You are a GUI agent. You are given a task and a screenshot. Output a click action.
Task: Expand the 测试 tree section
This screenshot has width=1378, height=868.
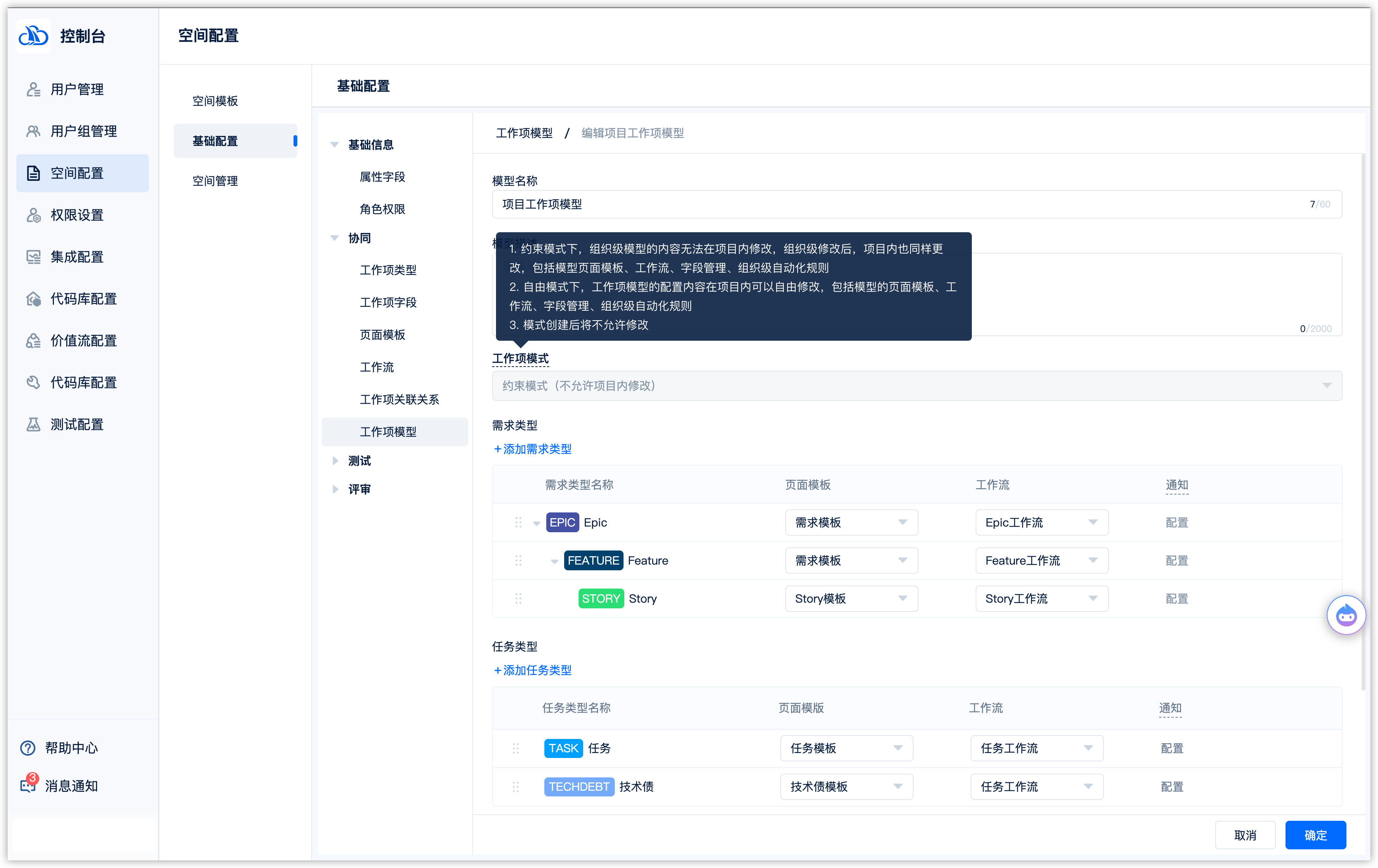pos(335,461)
